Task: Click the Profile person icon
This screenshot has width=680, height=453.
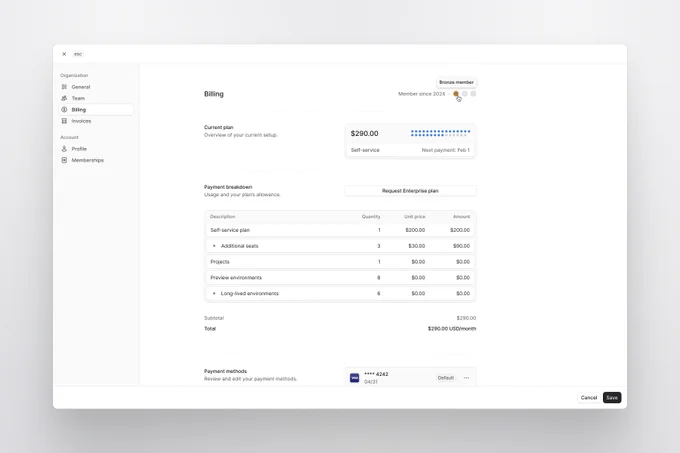Action: pyautogui.click(x=64, y=149)
